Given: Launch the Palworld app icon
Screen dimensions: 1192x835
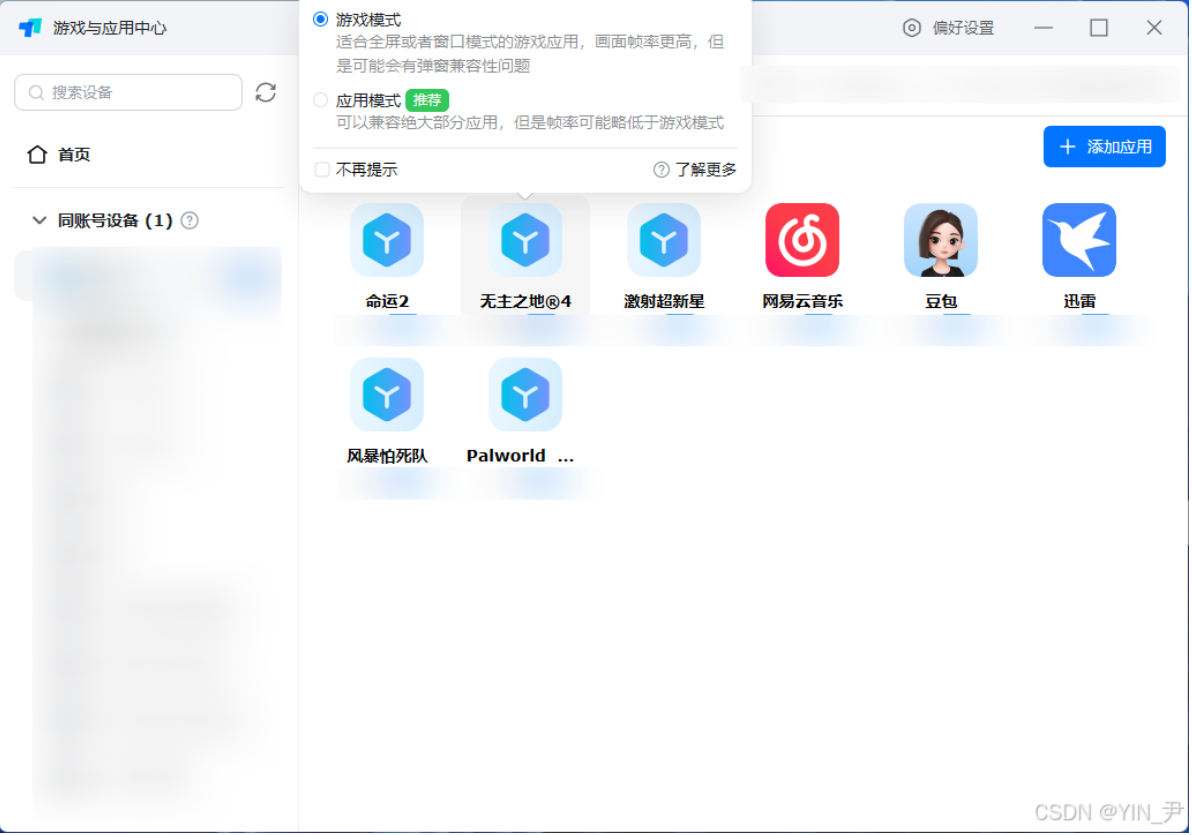Looking at the screenshot, I should pos(525,395).
